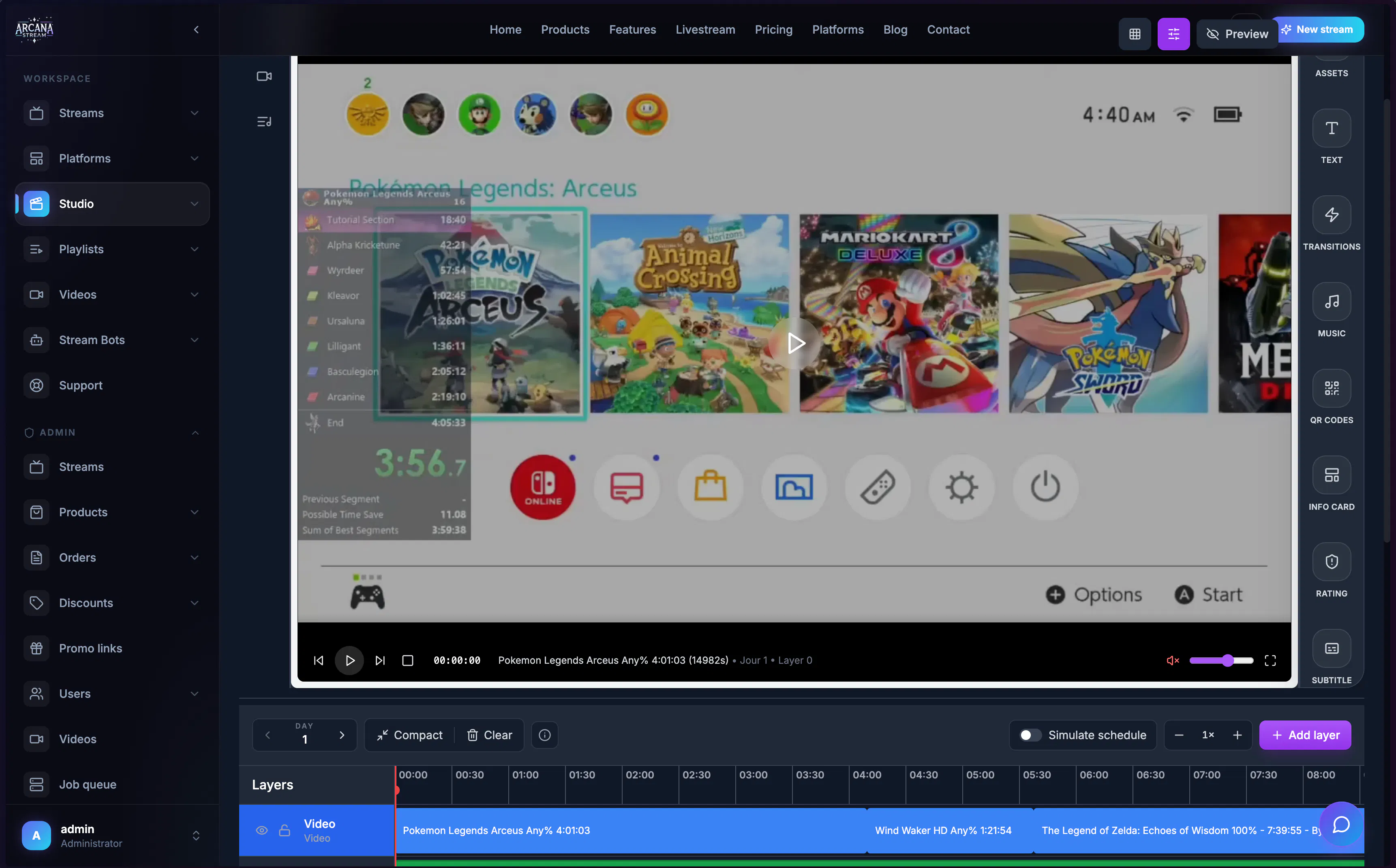Open Blog in top navigation
Viewport: 1396px width, 868px height.
pyautogui.click(x=895, y=29)
